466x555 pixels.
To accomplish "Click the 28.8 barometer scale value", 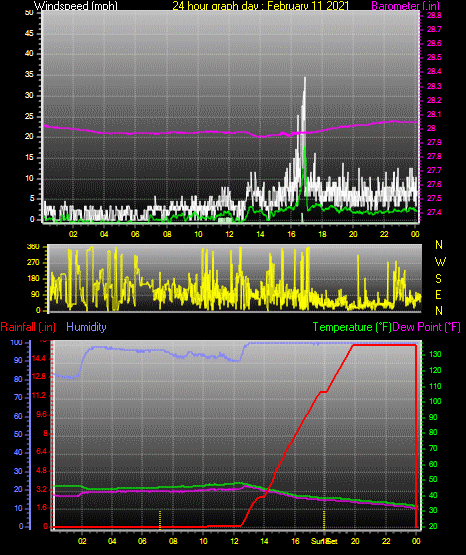I will 434,15.
